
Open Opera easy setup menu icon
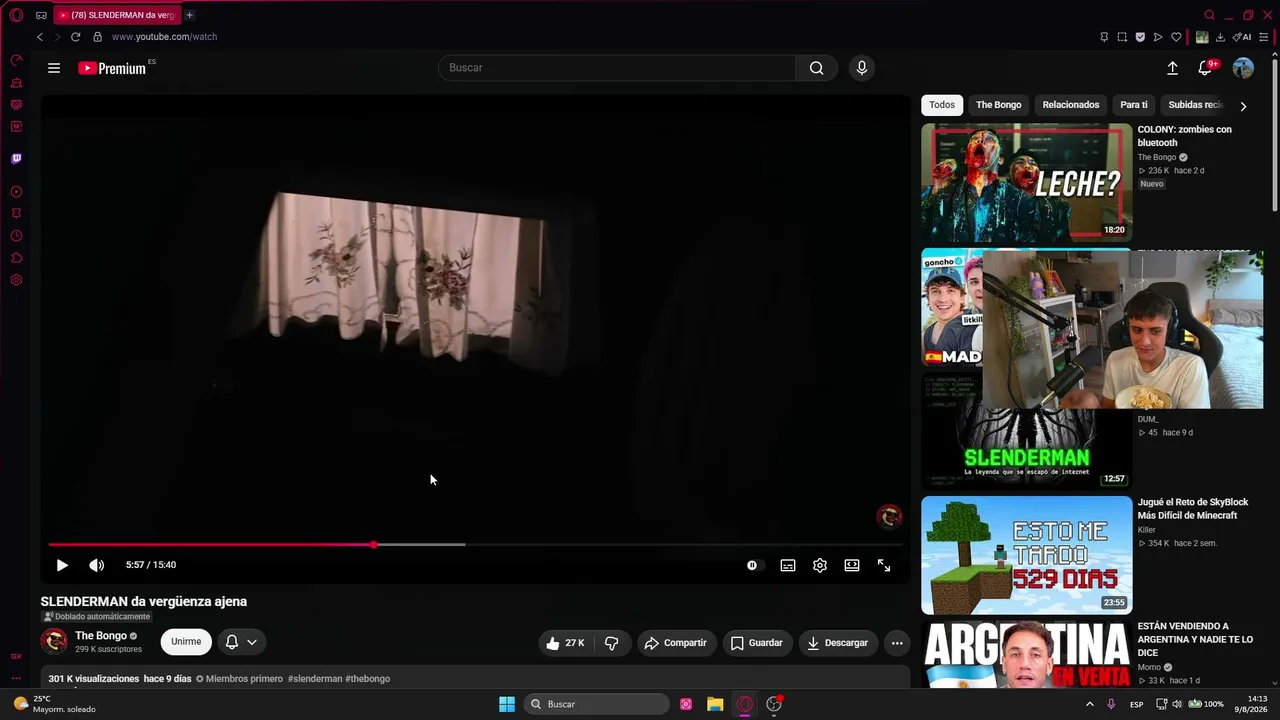click(1264, 37)
